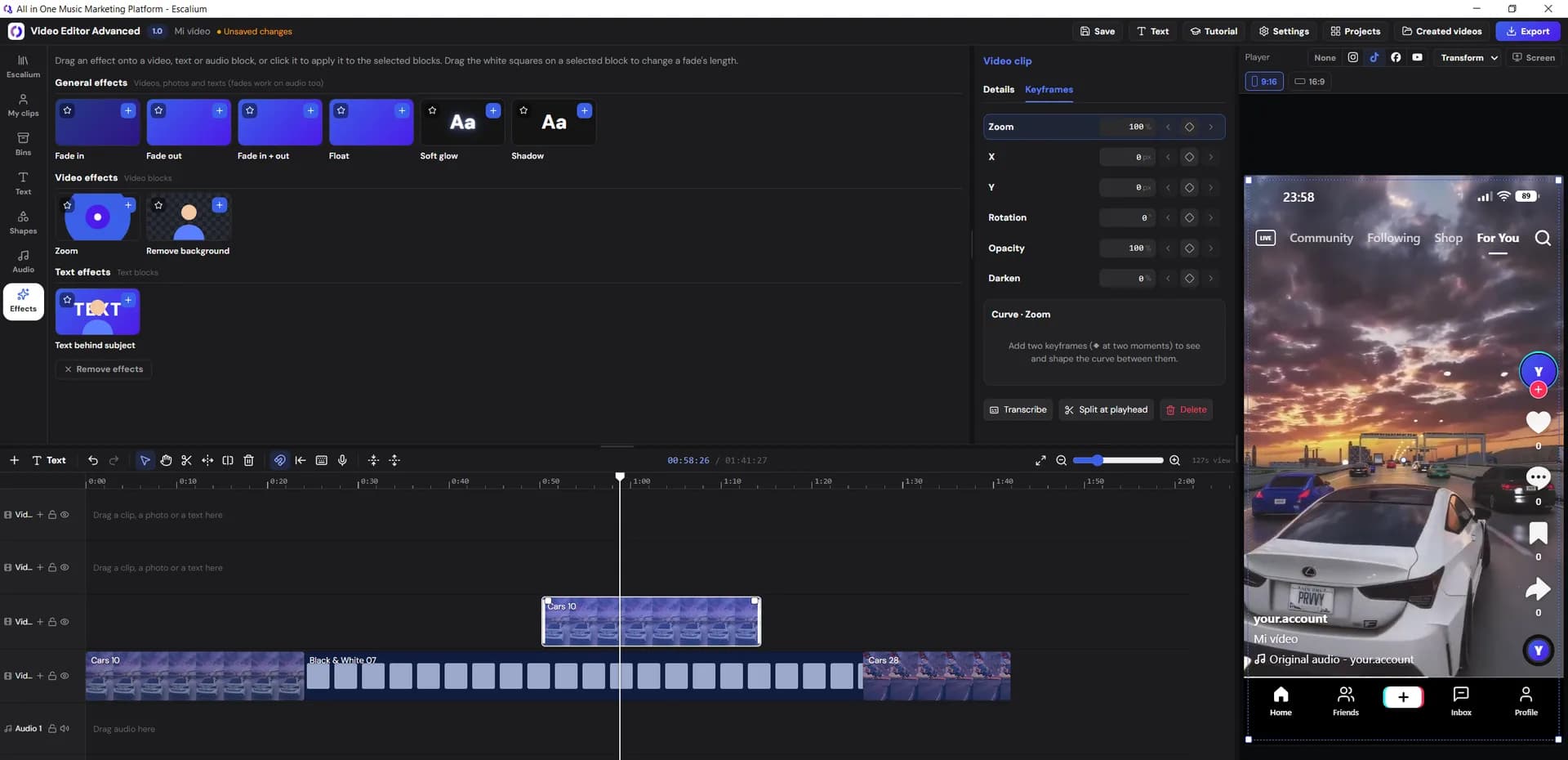
Task: Go to previous Darken keyframe arrow
Action: tap(1168, 279)
